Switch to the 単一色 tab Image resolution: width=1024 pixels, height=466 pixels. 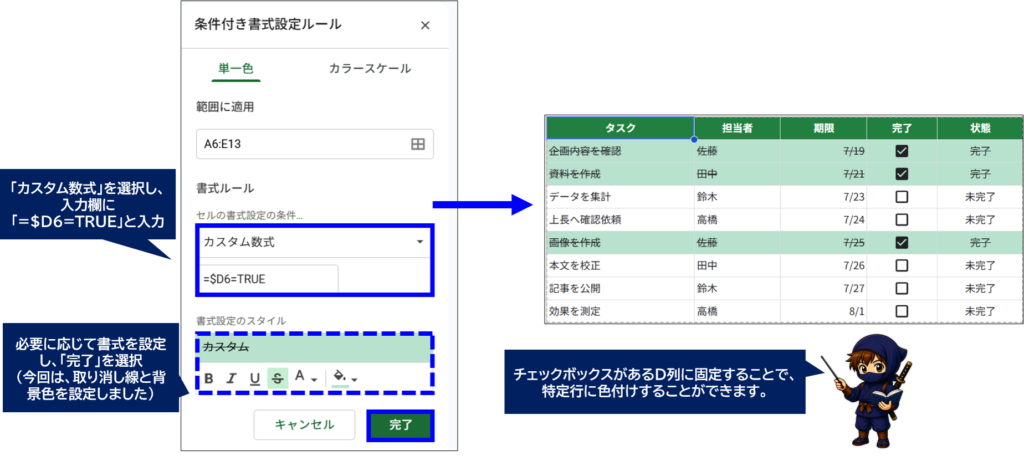pos(236,68)
